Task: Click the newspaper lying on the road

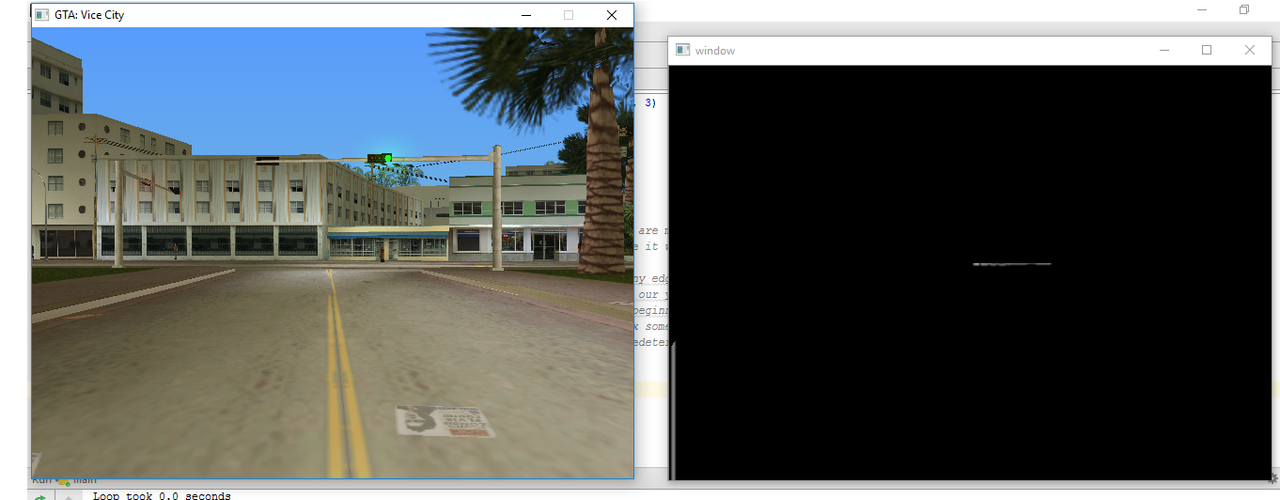Action: pos(444,421)
